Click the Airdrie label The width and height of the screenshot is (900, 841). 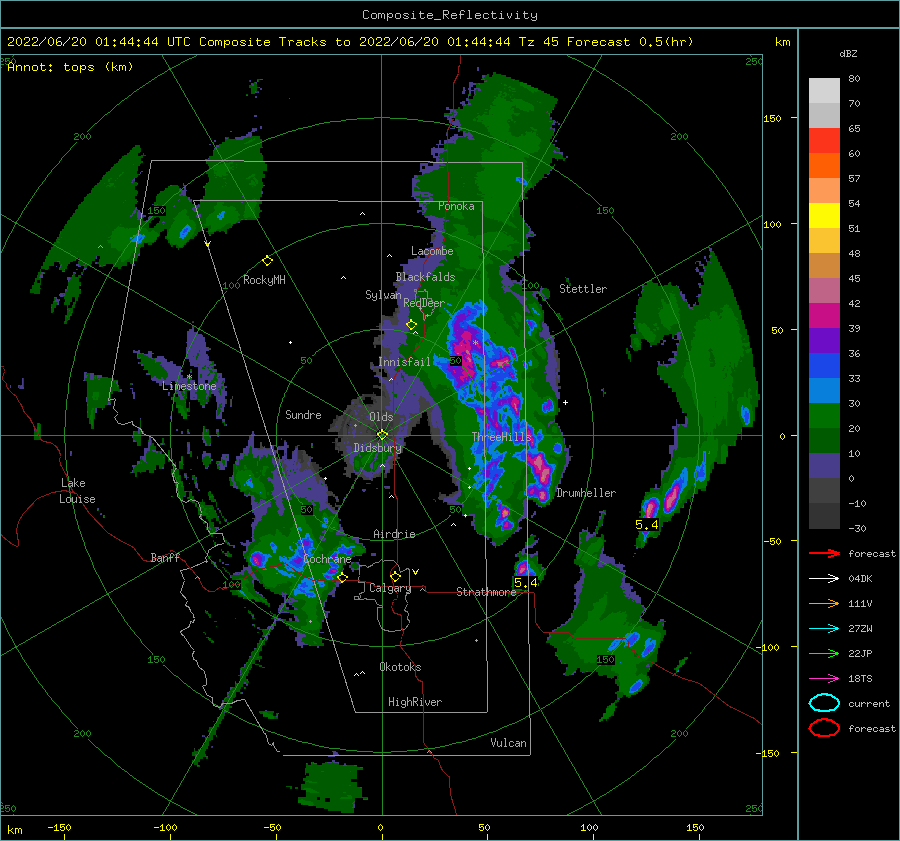coord(394,534)
